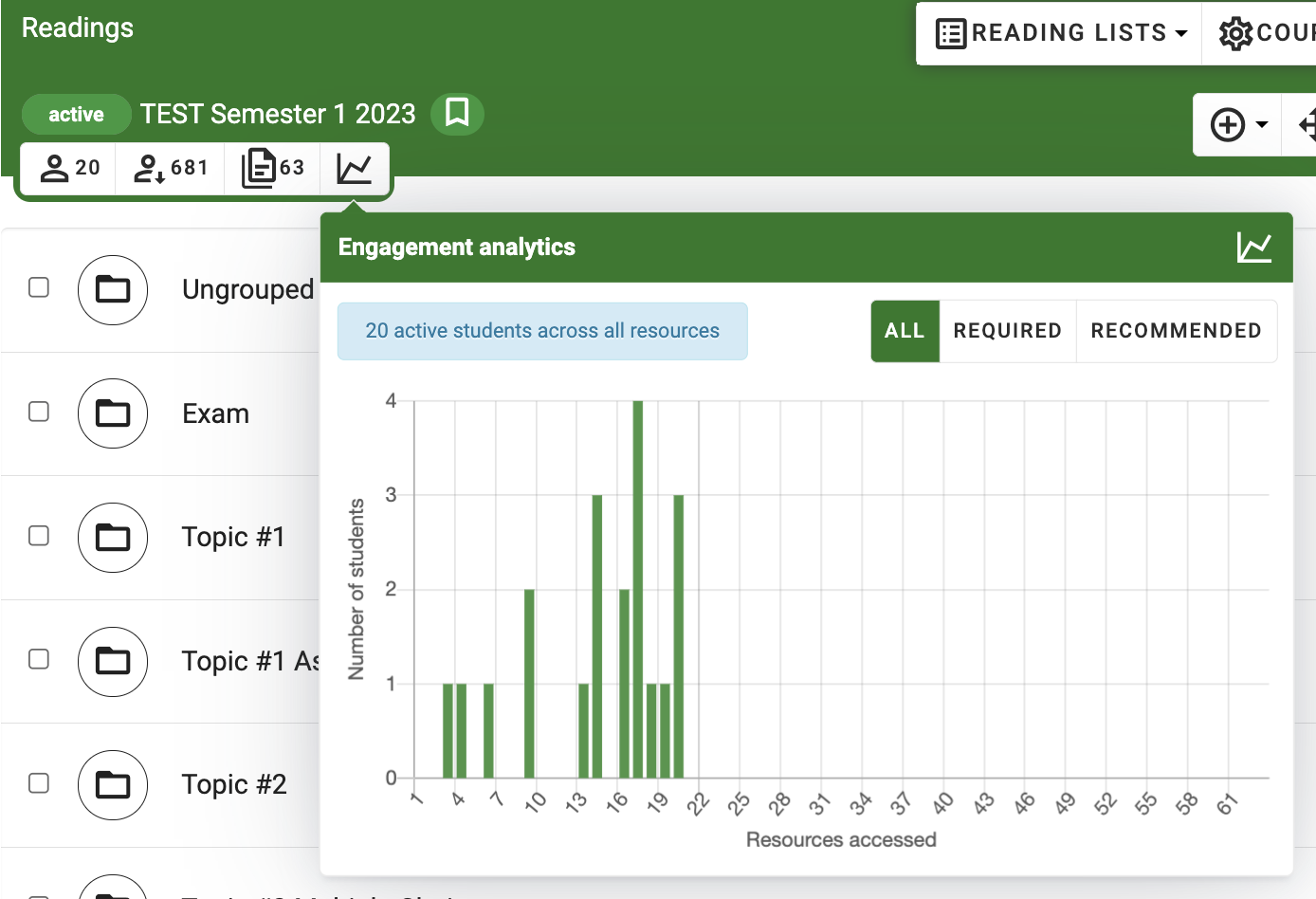Switch to the REQUIRED tab
The image size is (1316, 899).
click(1007, 330)
